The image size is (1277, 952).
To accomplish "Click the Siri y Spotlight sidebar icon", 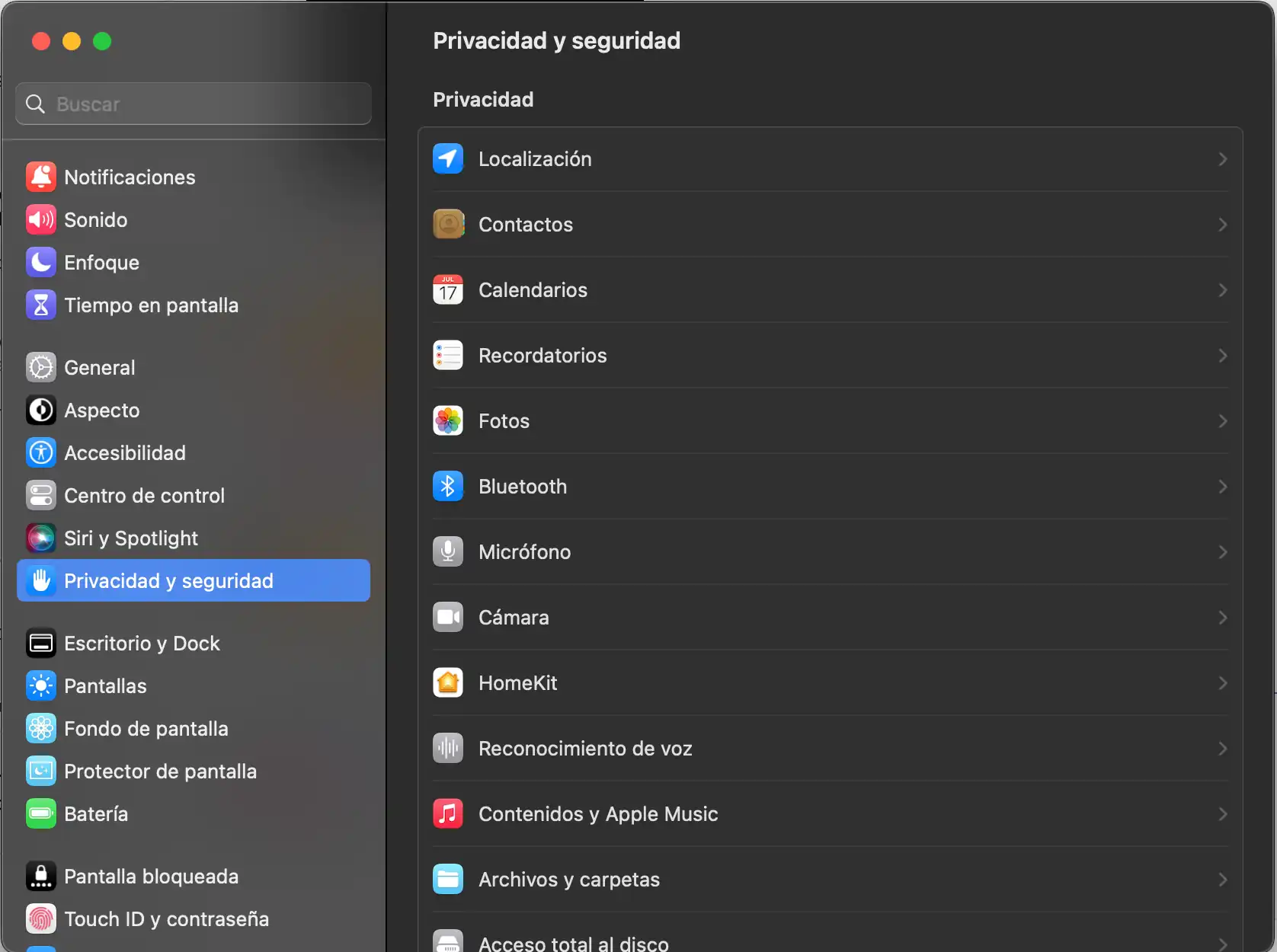I will pyautogui.click(x=41, y=538).
